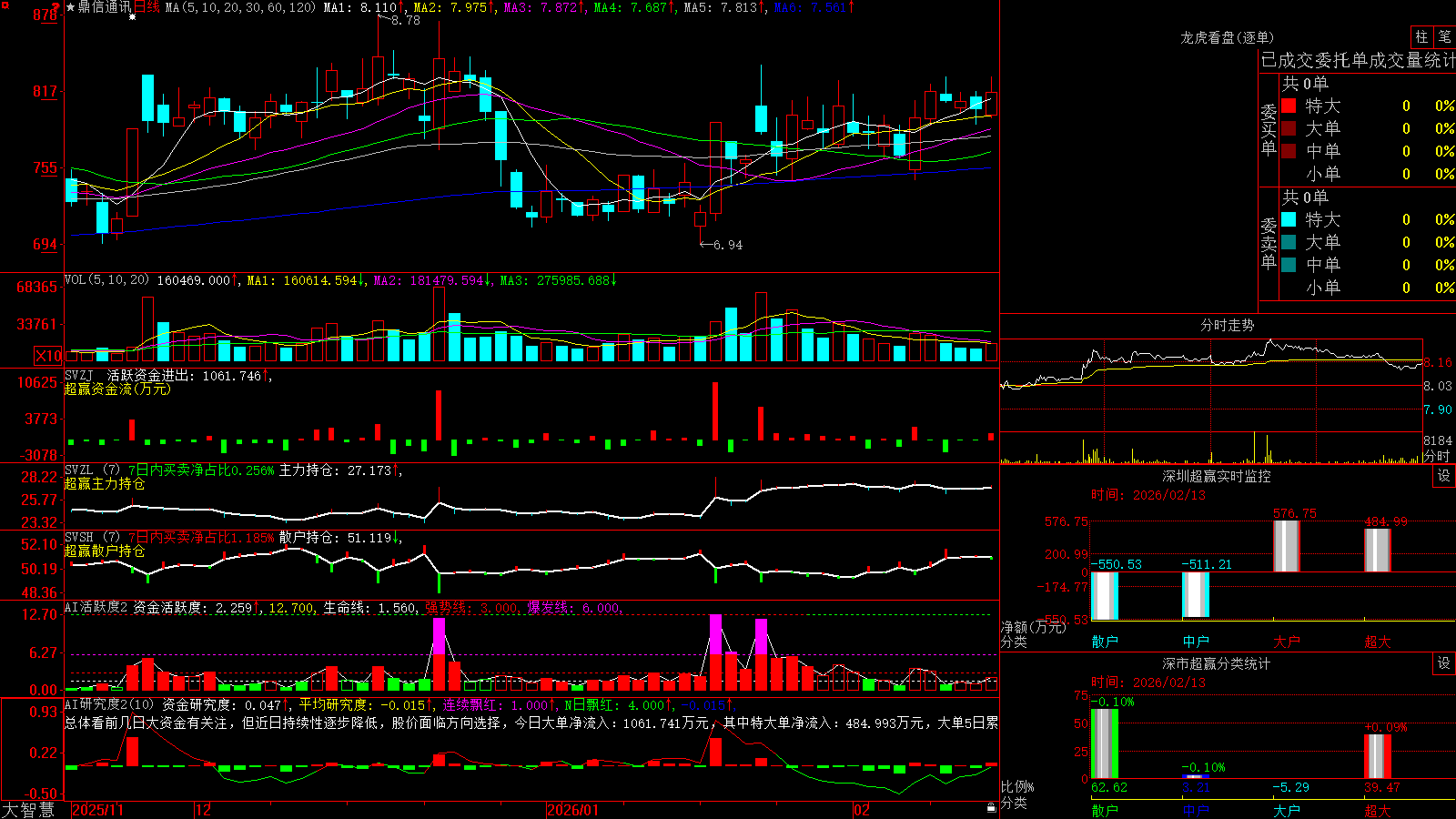Image resolution: width=1456 pixels, height=819 pixels.
Task: Click the white starburst marker under the stock name
Action: pyautogui.click(x=132, y=17)
